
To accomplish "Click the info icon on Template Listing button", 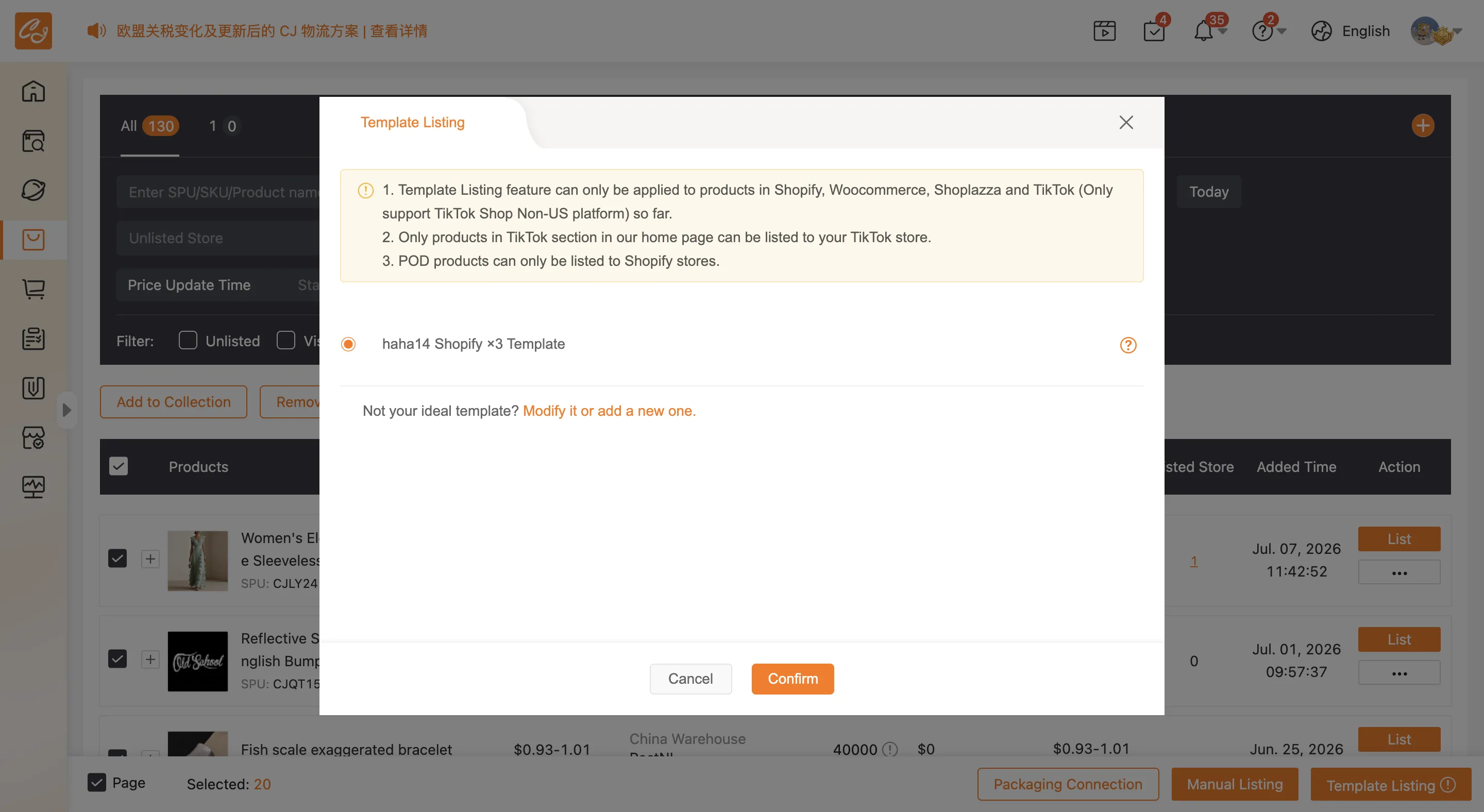I will pos(1448,785).
